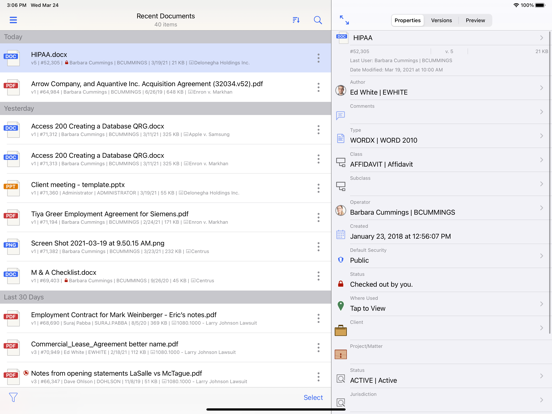The height and width of the screenshot is (414, 552).
Task: Tap the Select button
Action: tap(313, 397)
